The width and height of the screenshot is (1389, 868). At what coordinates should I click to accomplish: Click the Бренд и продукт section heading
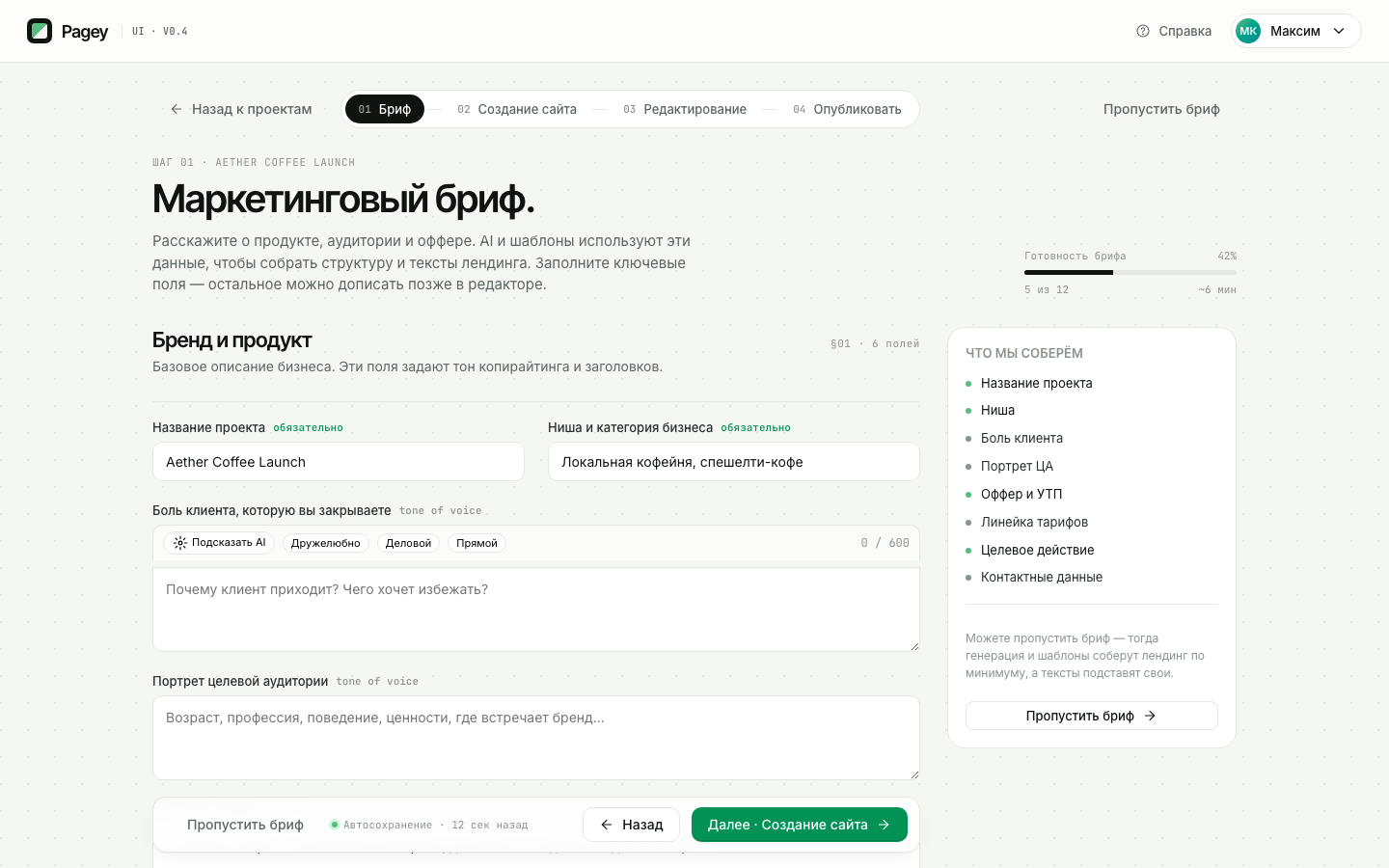[232, 339]
